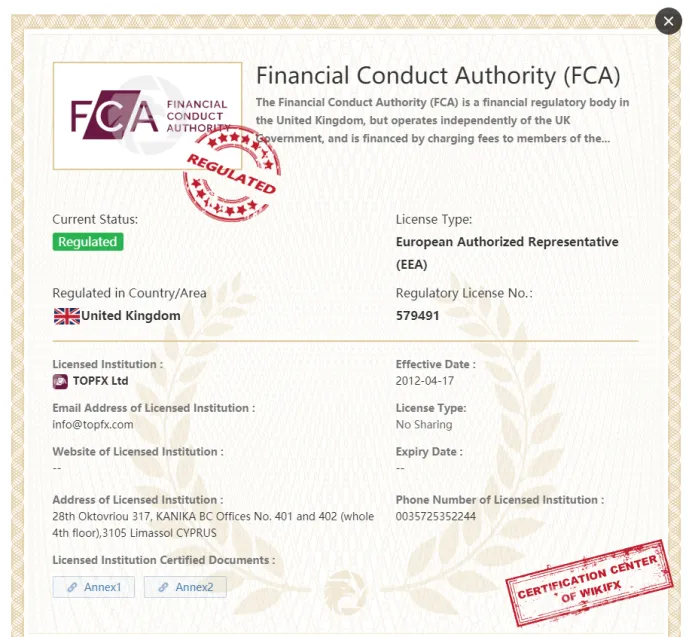Click the info@topfx.com email address
This screenshot has height=637, width=692.
[93, 425]
